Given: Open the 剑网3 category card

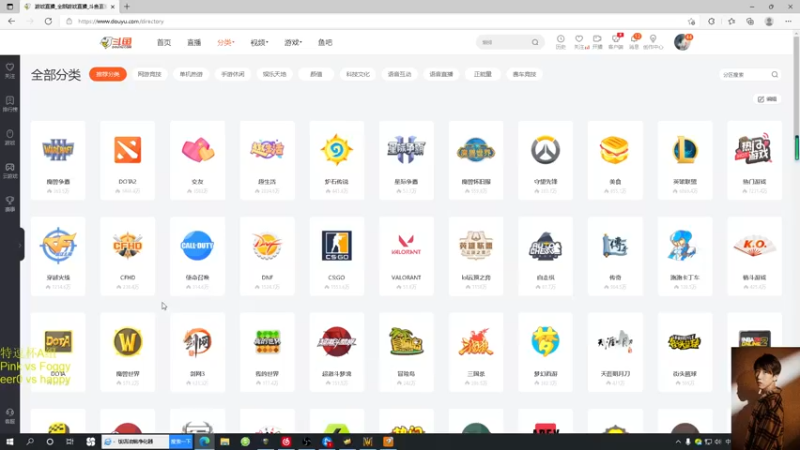Looking at the screenshot, I should (x=197, y=352).
